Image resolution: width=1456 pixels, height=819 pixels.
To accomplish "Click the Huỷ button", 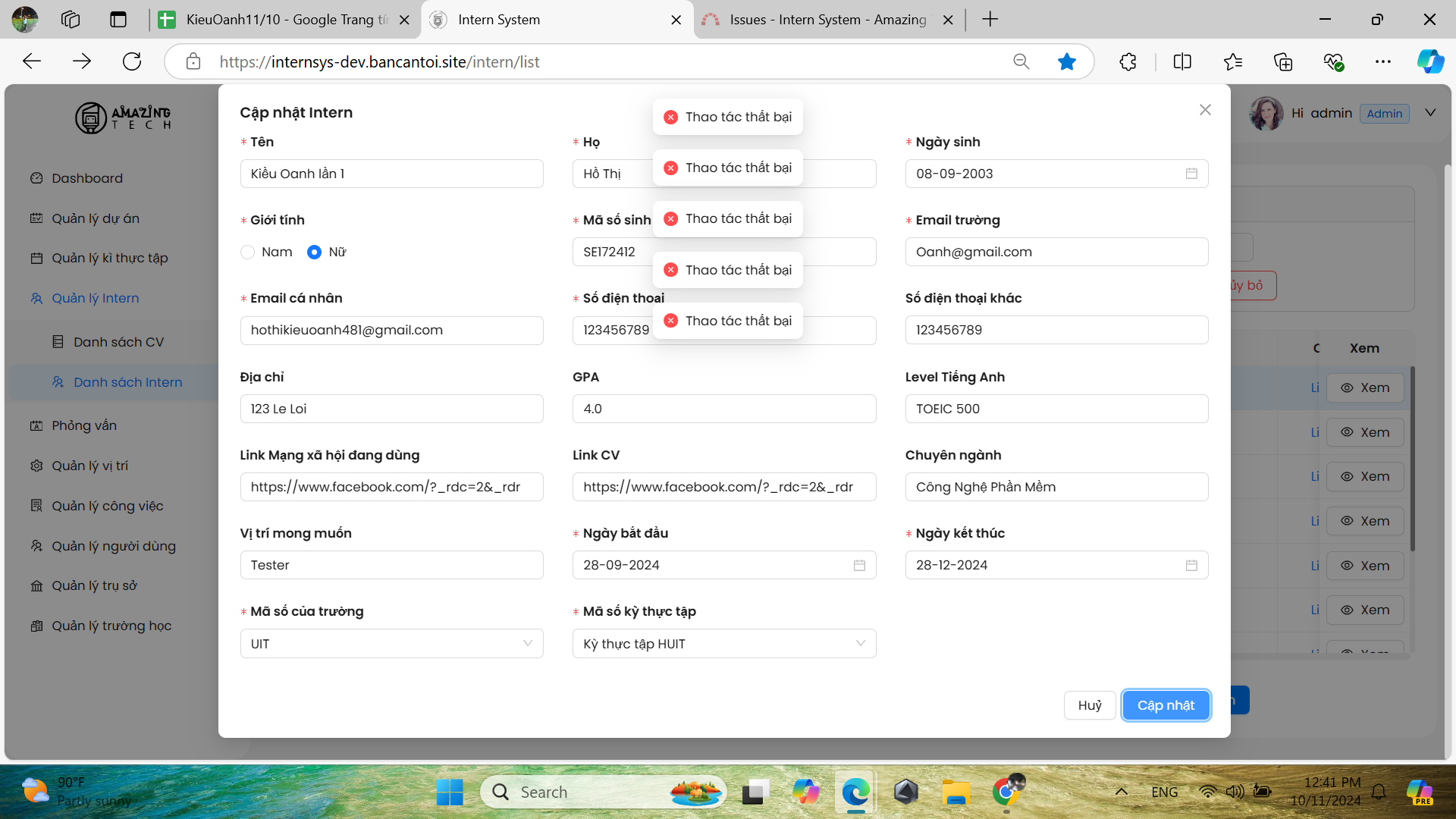I will tap(1090, 705).
